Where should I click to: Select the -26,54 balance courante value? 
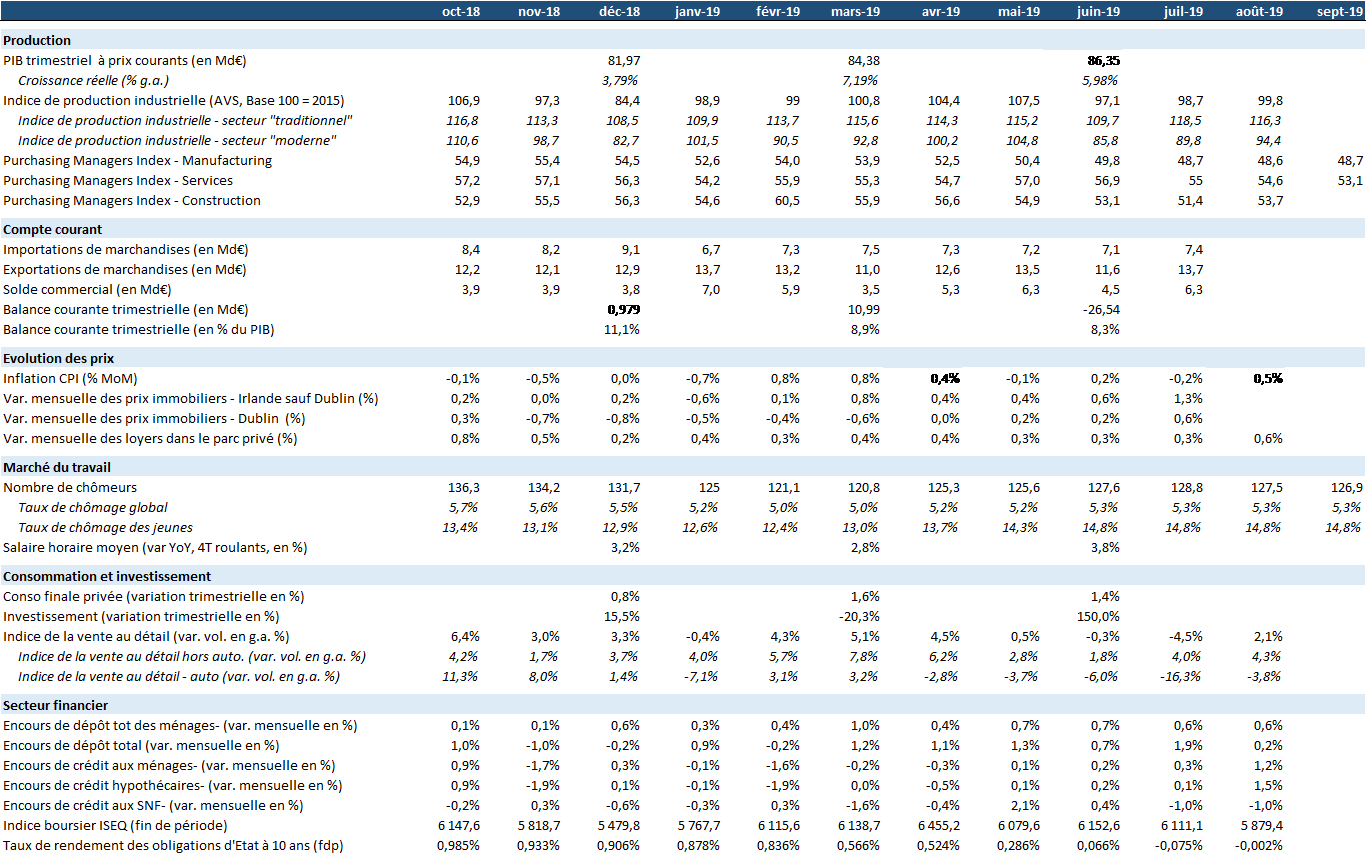tap(1101, 309)
